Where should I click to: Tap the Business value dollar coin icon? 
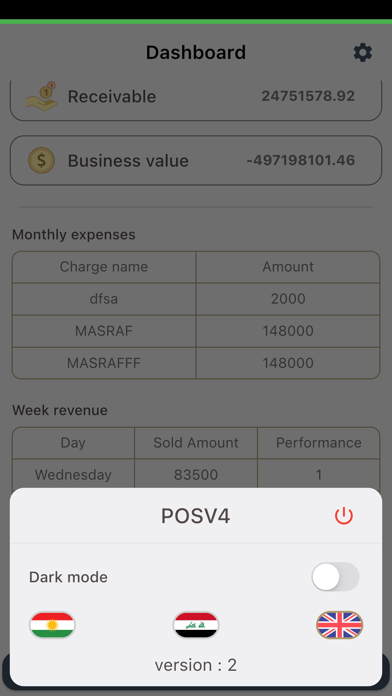pyautogui.click(x=41, y=160)
